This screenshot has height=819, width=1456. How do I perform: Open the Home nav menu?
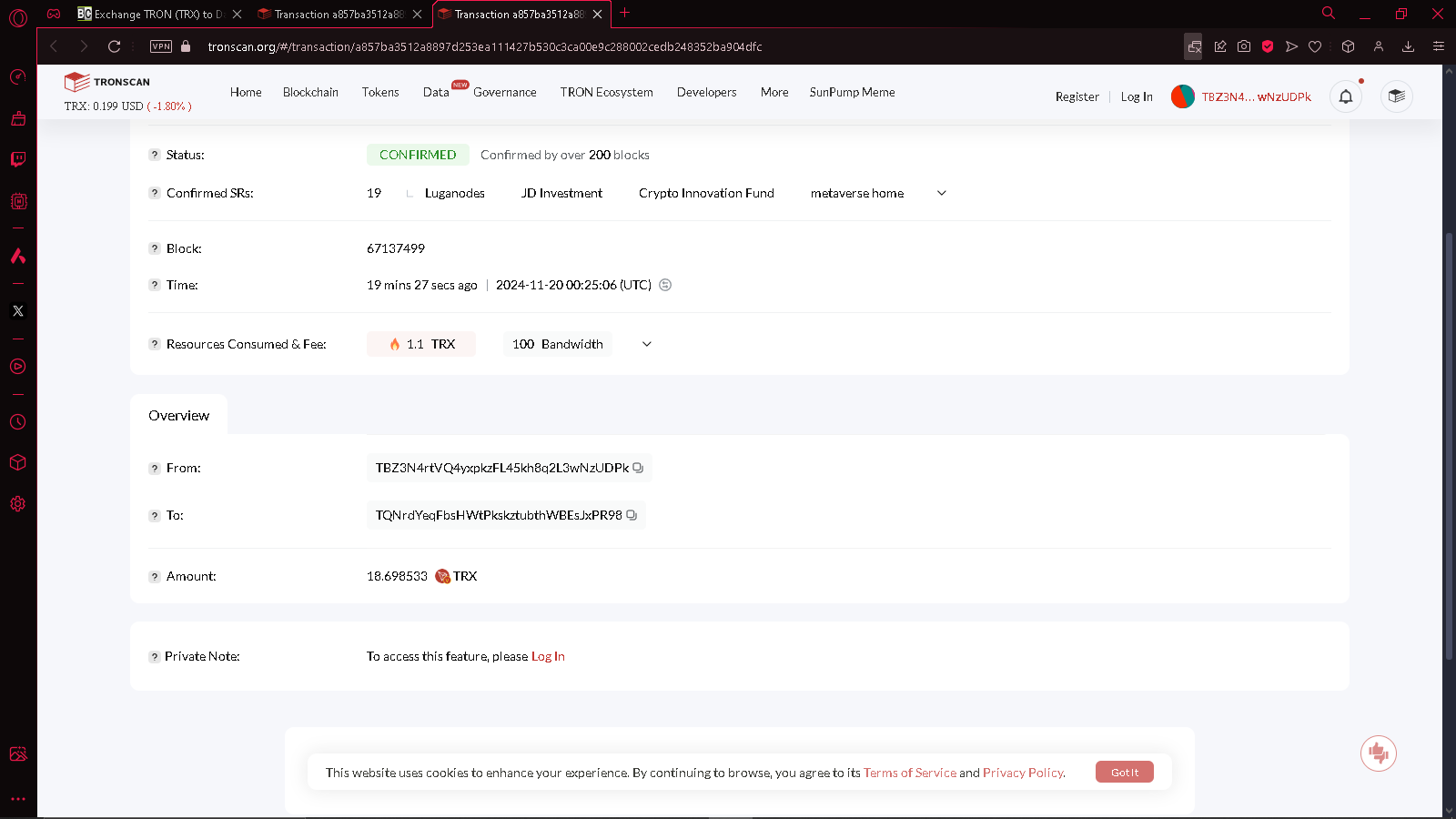click(x=246, y=92)
